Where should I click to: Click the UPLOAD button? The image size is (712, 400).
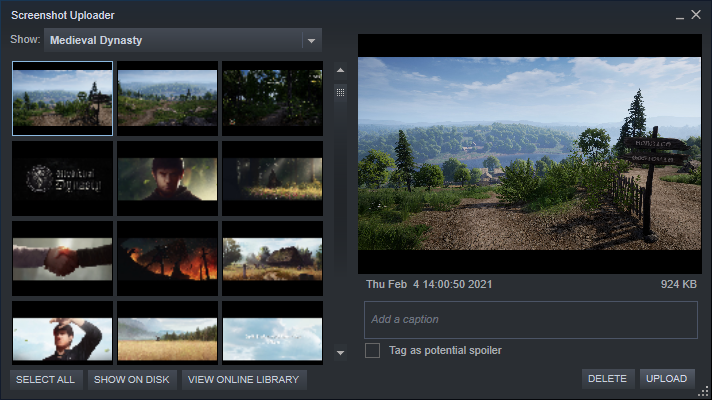tap(667, 379)
